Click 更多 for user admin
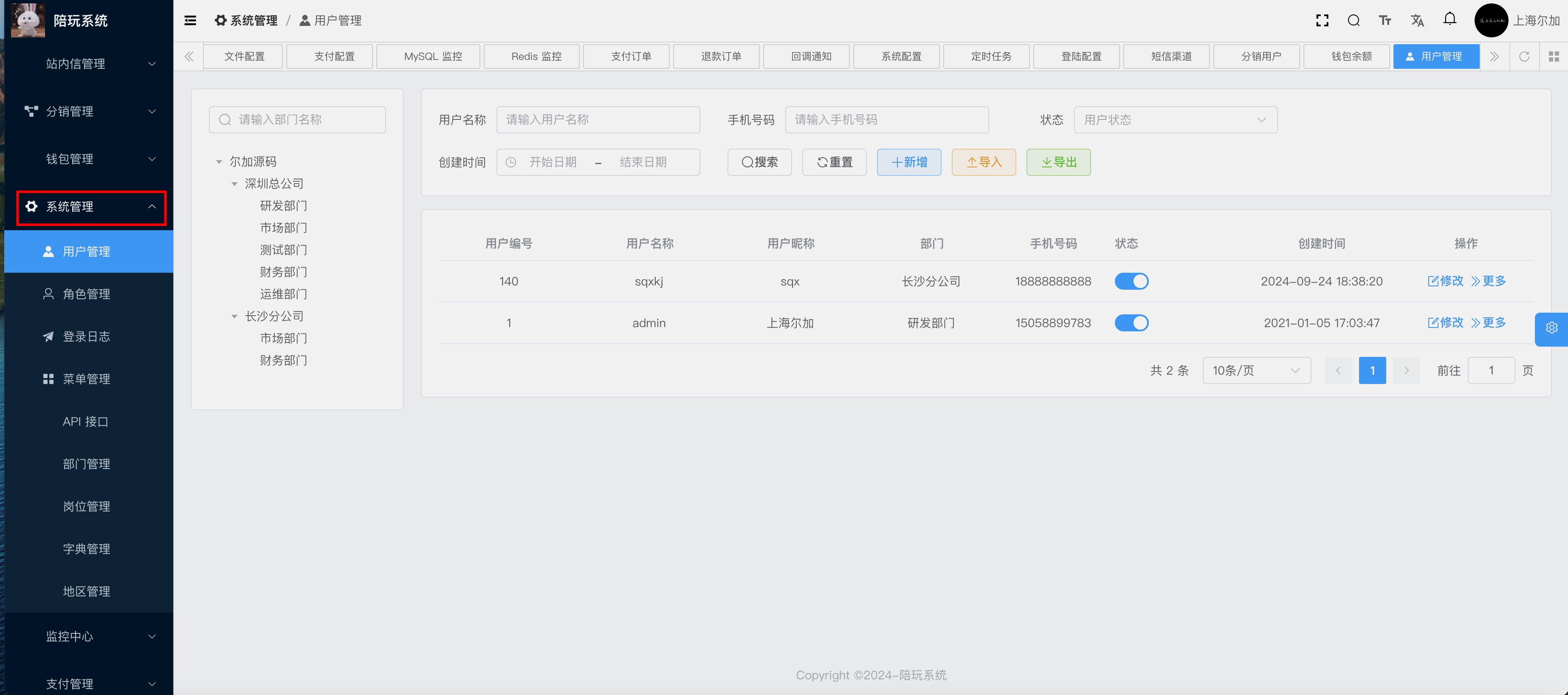Screen dimensions: 1568x695 click(1489, 323)
